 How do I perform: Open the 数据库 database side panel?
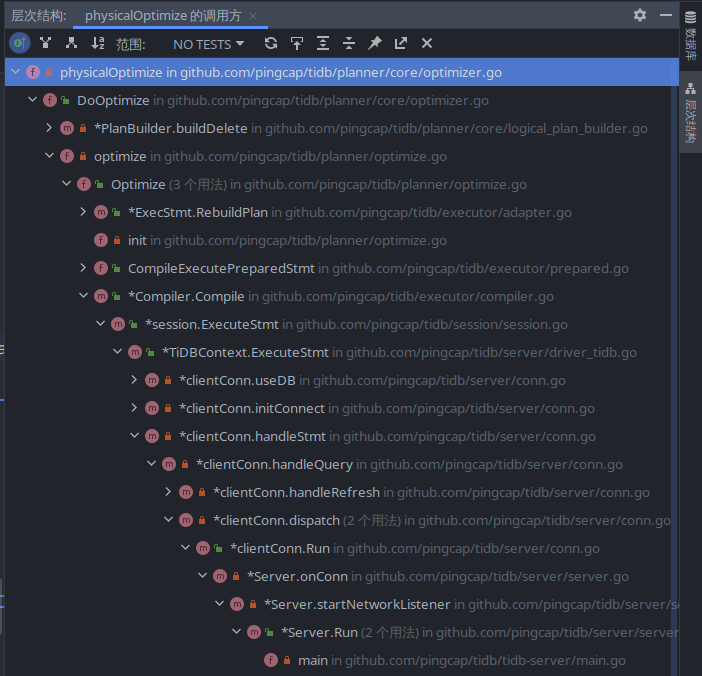click(x=690, y=36)
